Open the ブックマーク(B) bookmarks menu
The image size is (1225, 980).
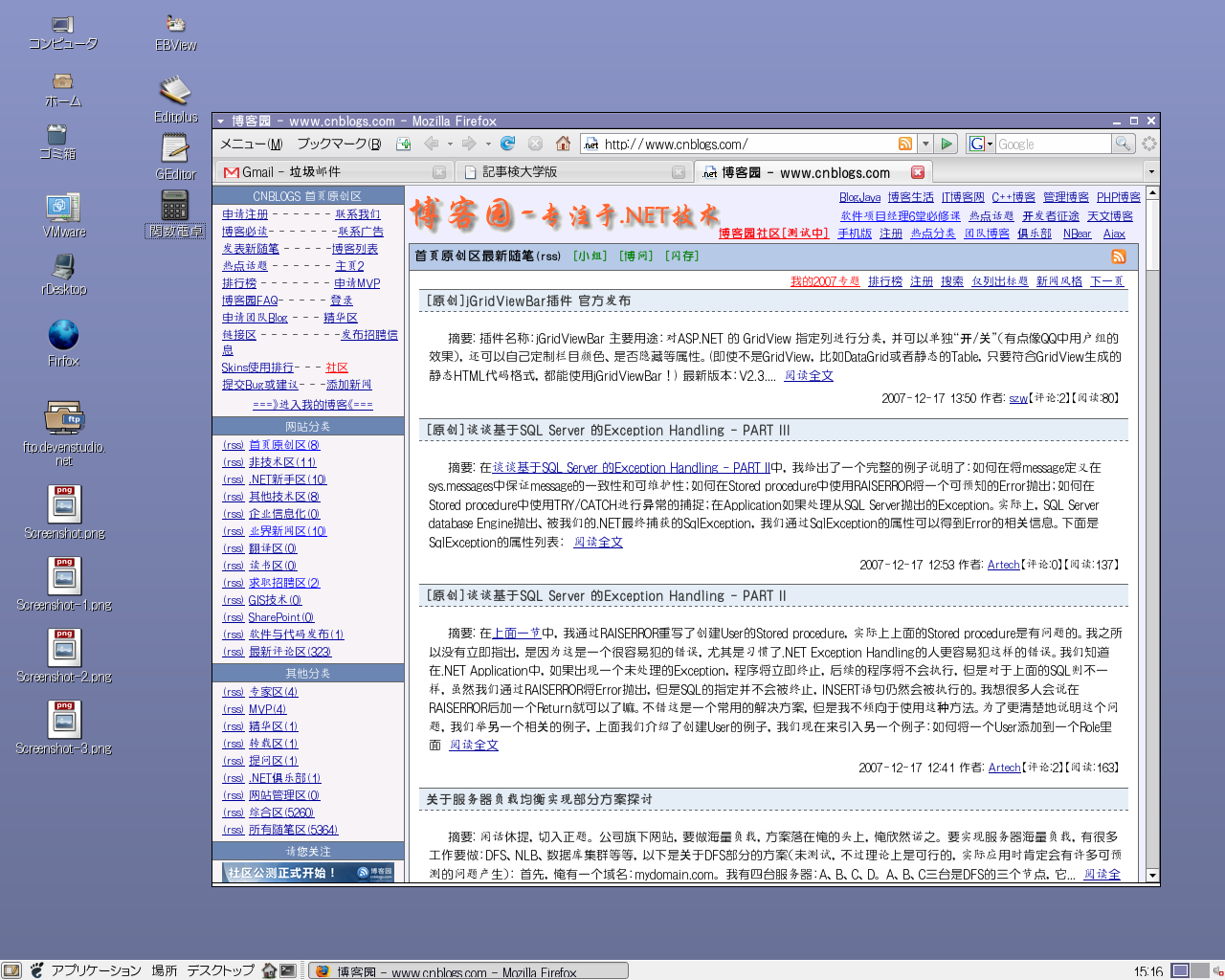click(339, 144)
